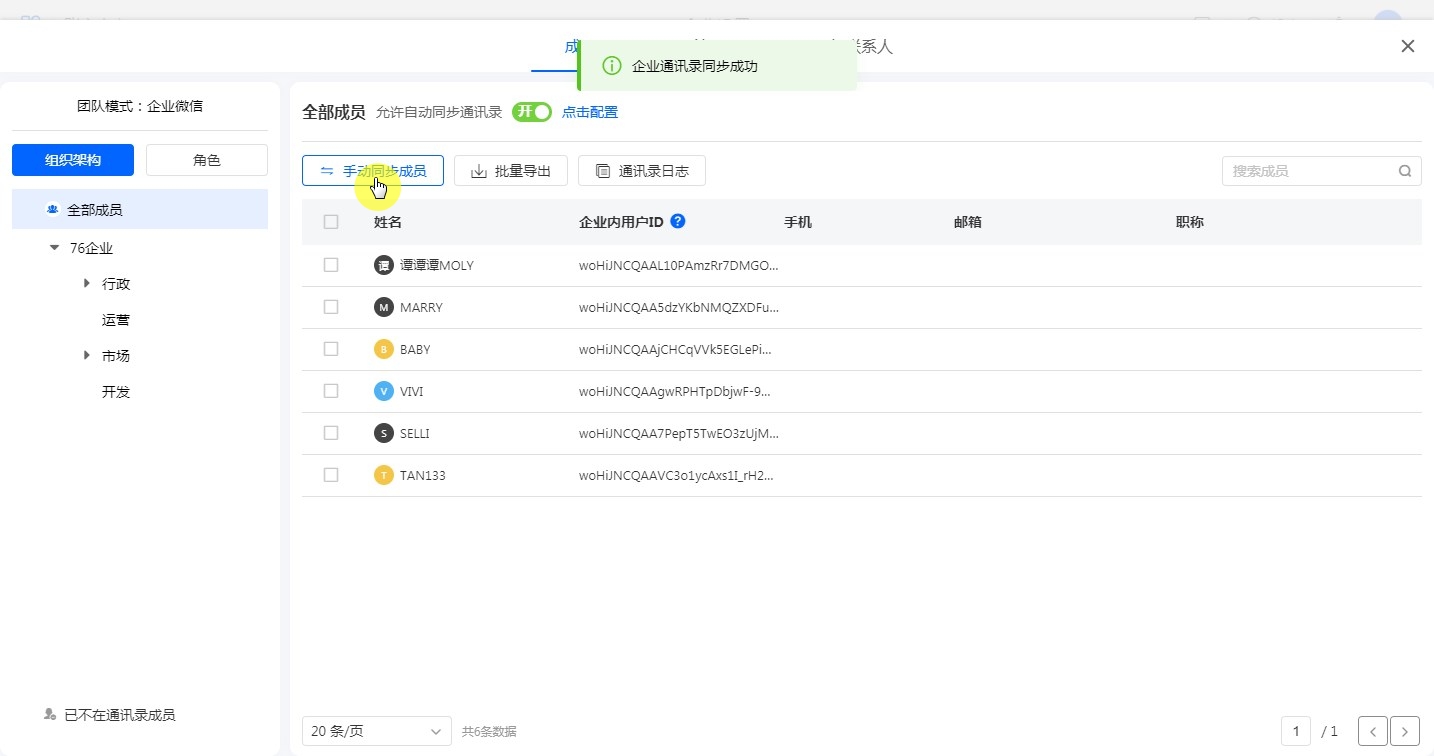Click the 批量导出 button

click(x=511, y=171)
